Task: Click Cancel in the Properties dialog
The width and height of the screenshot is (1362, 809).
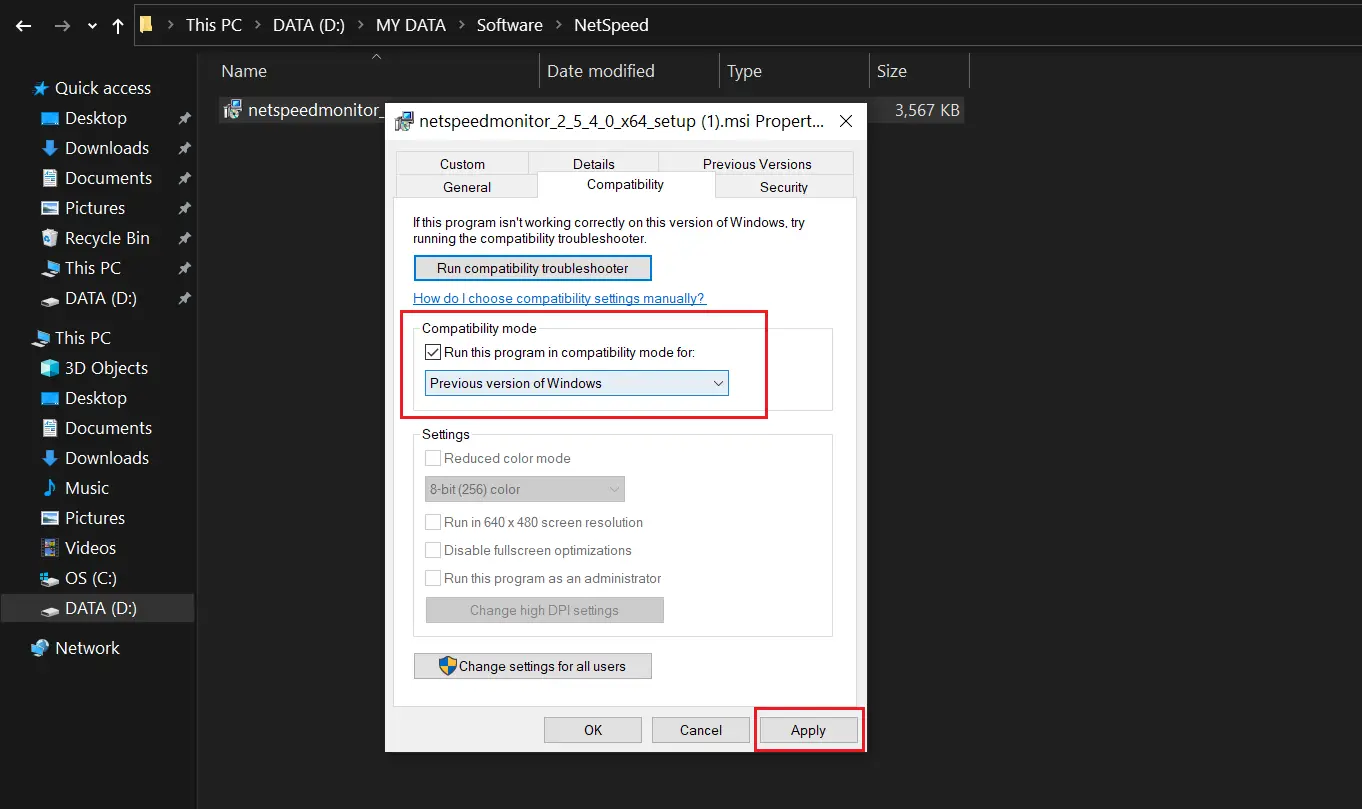Action: click(701, 730)
